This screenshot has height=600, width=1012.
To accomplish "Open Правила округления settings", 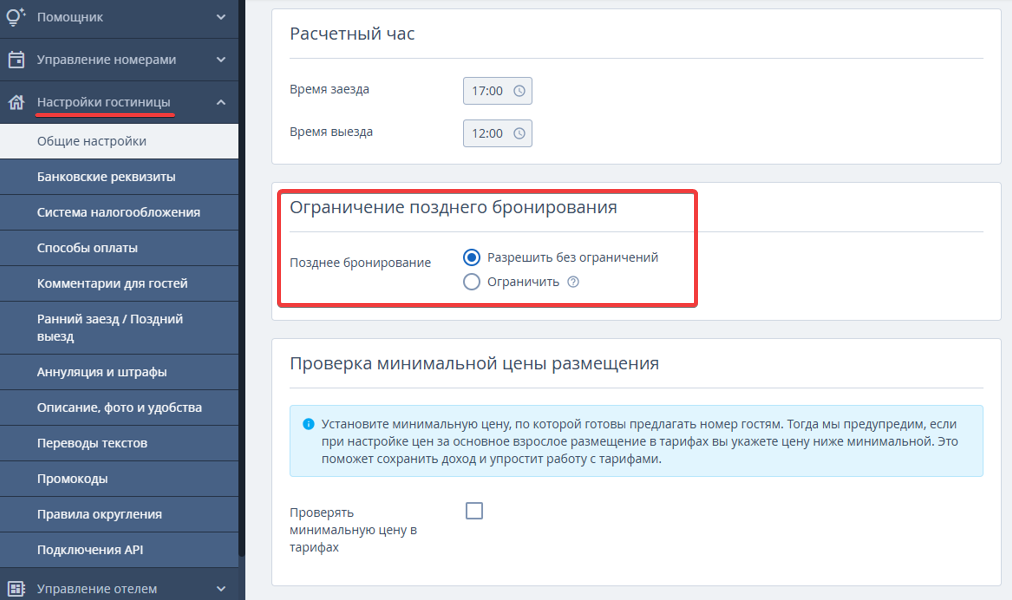I will 119,514.
